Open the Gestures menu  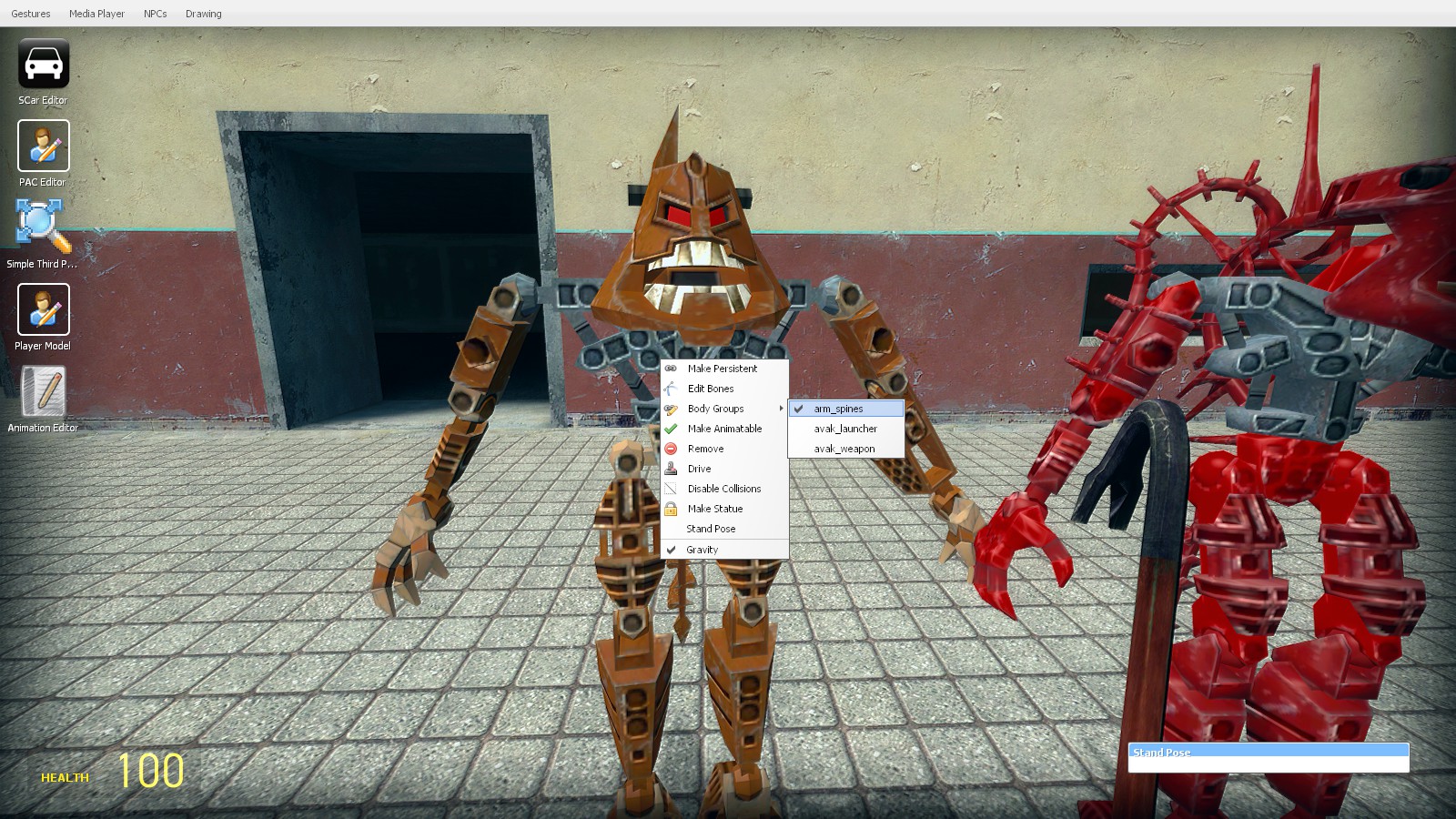31,14
